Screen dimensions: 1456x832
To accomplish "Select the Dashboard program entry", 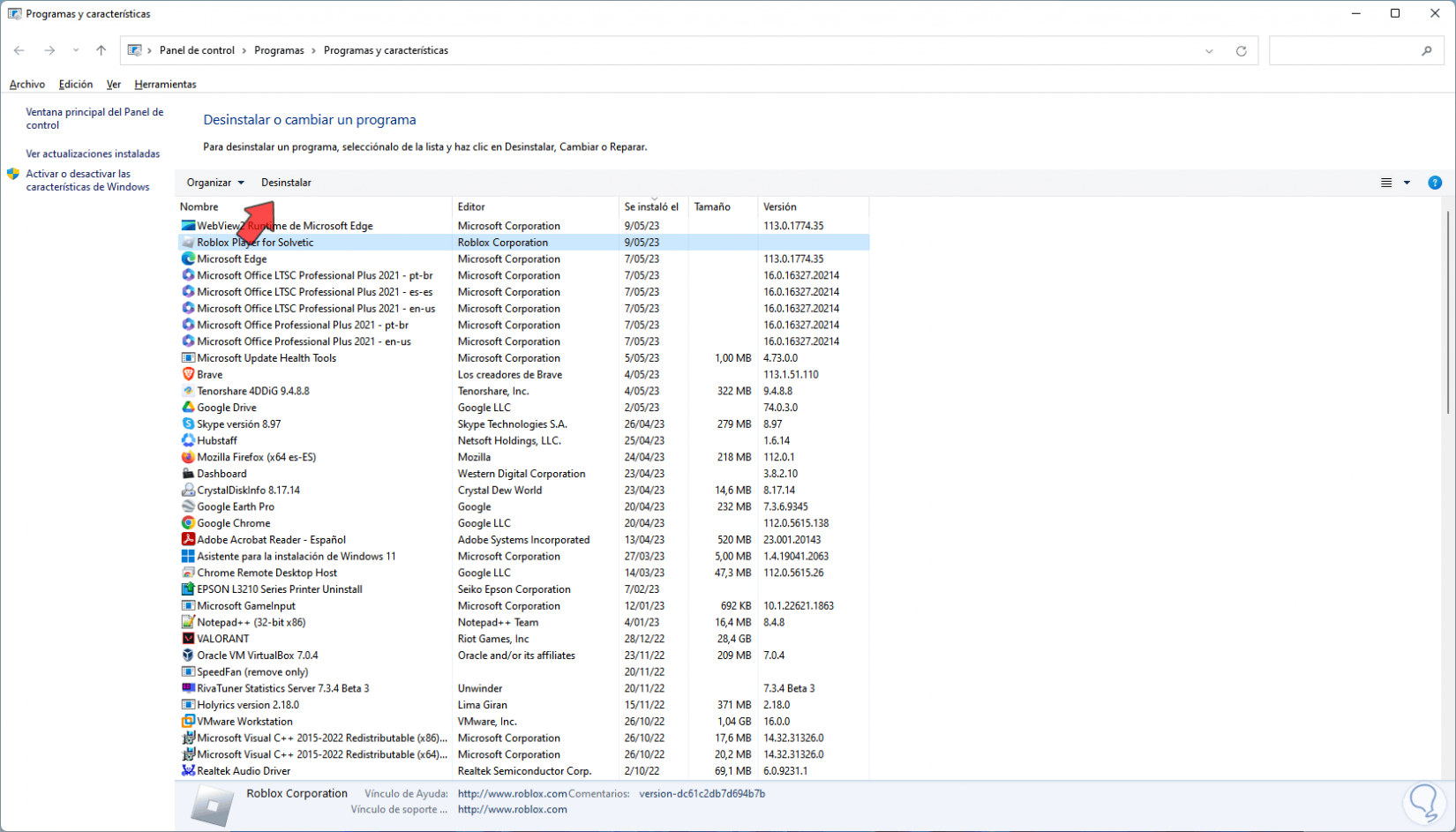I will pos(523,474).
